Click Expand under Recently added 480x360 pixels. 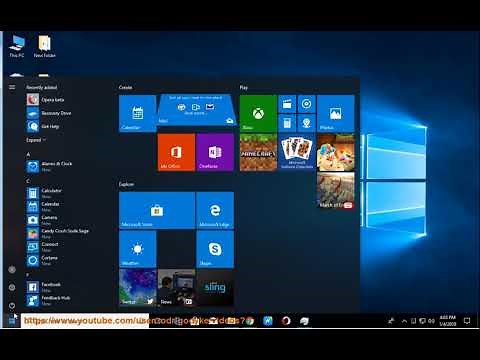click(x=36, y=140)
